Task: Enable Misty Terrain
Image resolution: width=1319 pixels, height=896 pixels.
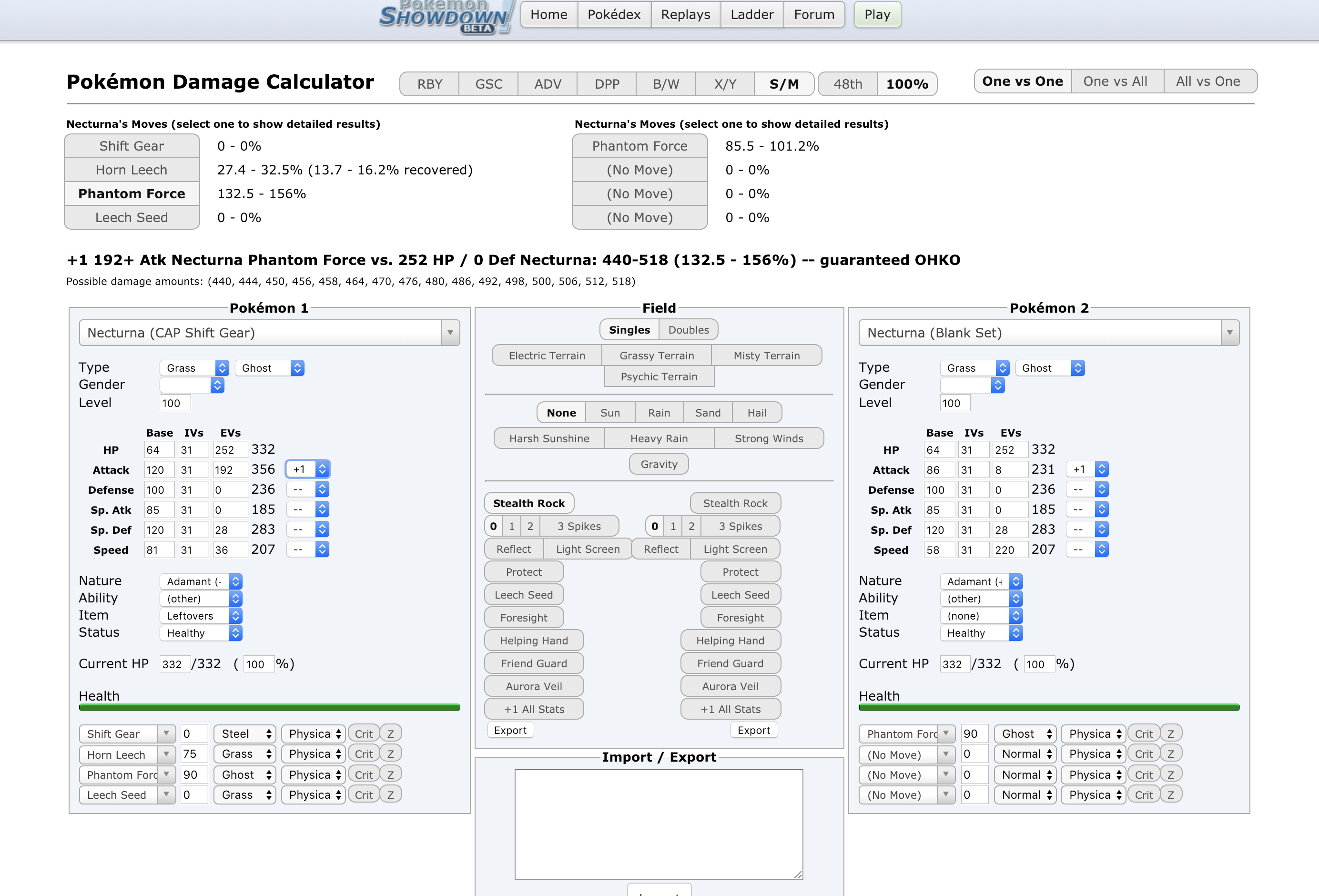Action: pos(766,356)
